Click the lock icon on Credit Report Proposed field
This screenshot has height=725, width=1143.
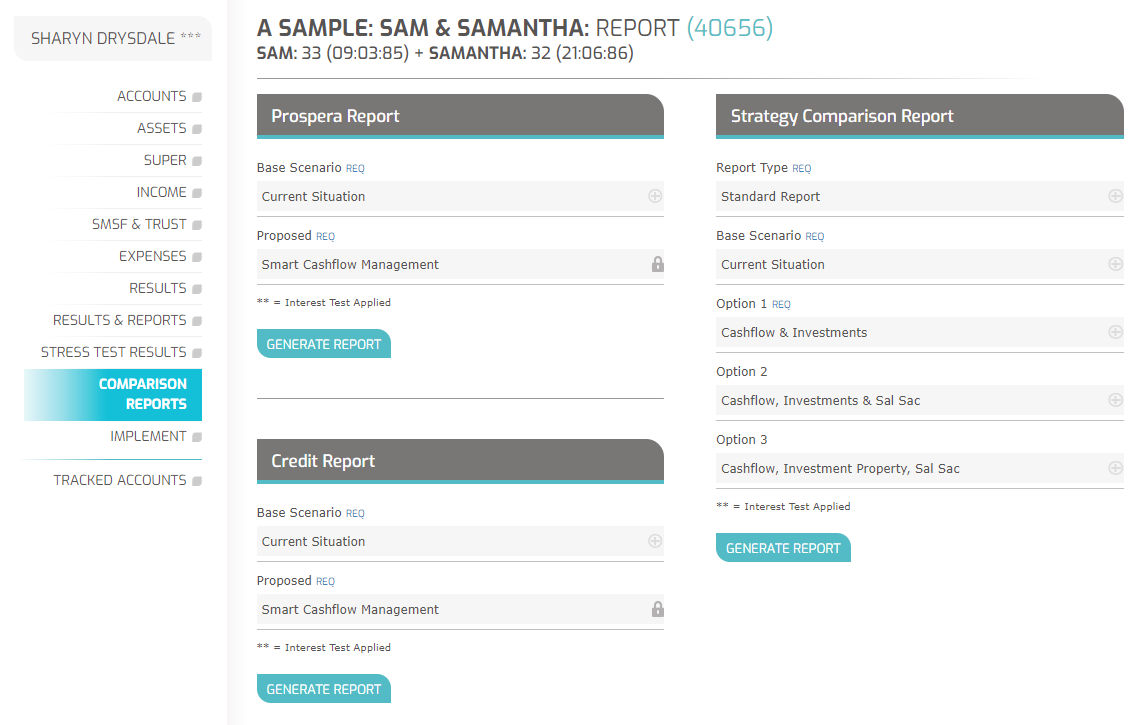pos(658,608)
